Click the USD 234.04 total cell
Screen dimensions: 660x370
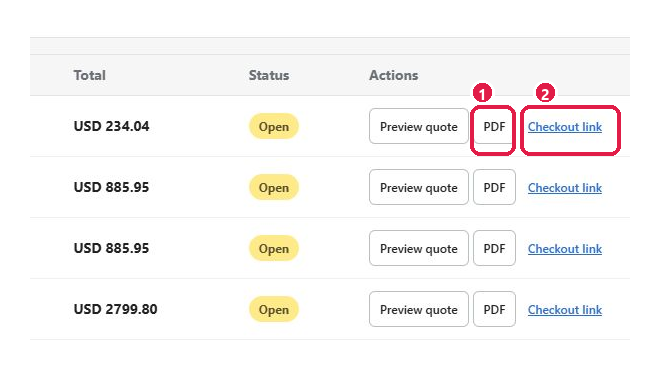pyautogui.click(x=112, y=126)
